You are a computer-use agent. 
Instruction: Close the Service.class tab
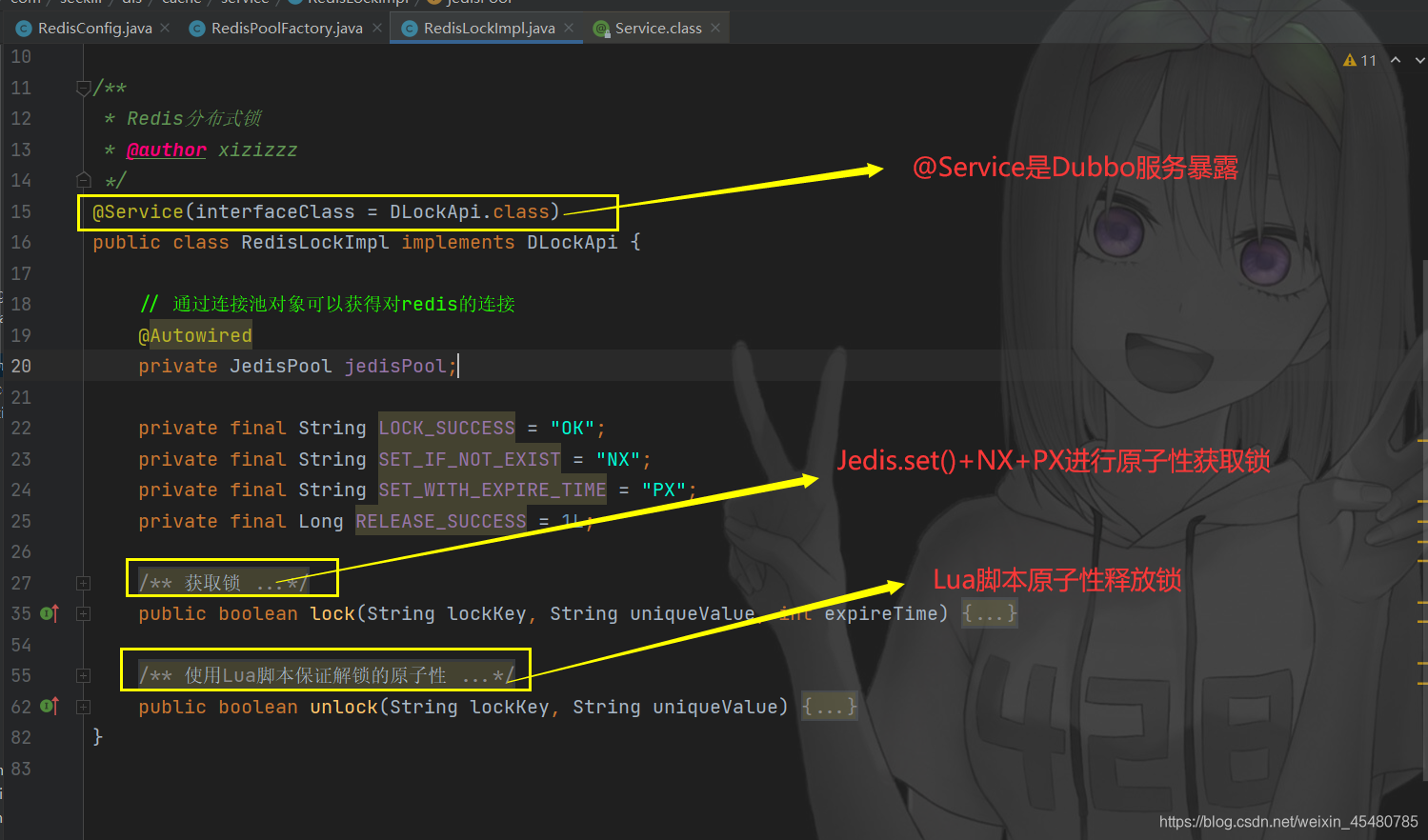click(715, 29)
